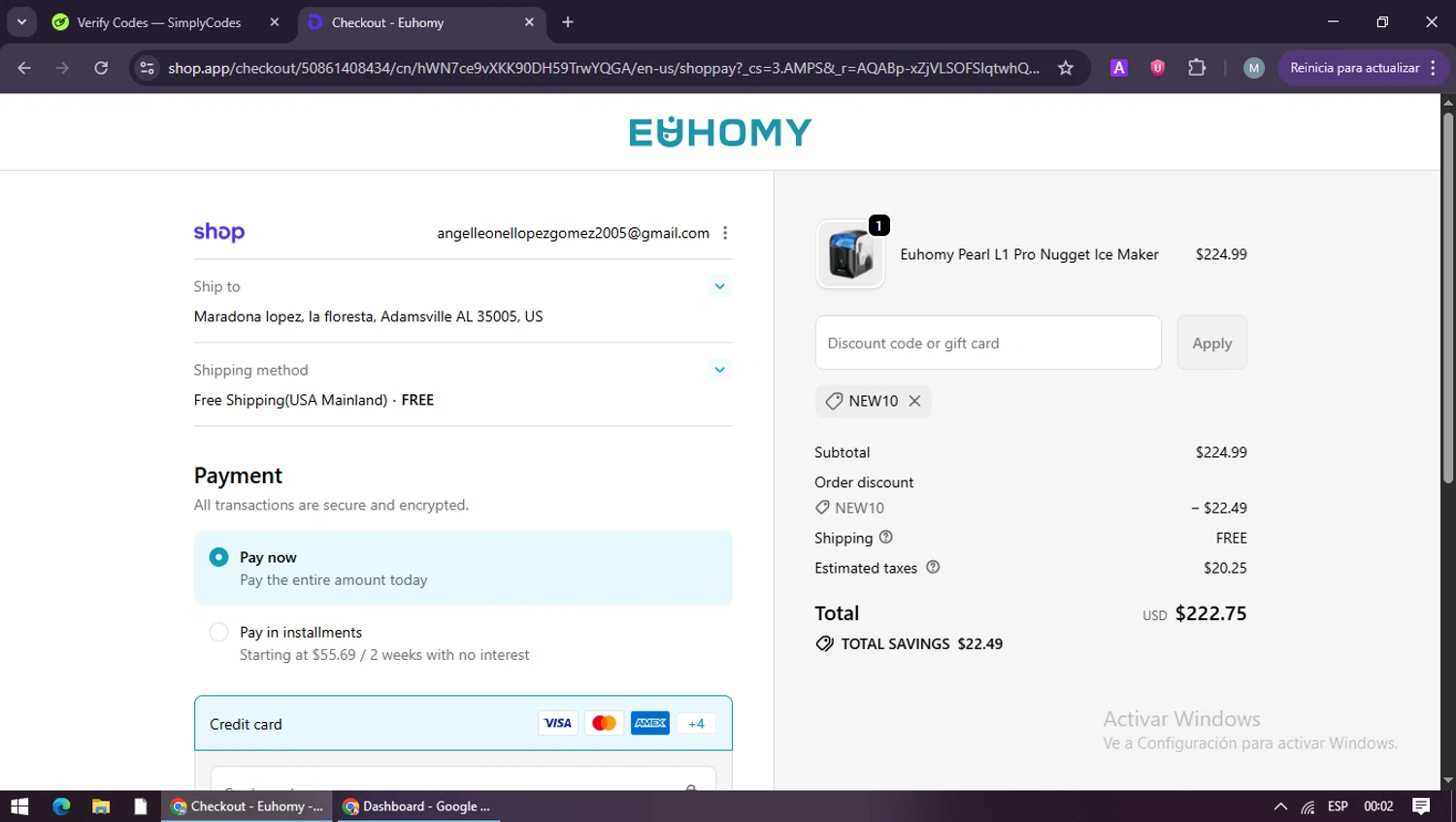Open the tab search dropdown
Image resolution: width=1456 pixels, height=822 pixels.
21,22
